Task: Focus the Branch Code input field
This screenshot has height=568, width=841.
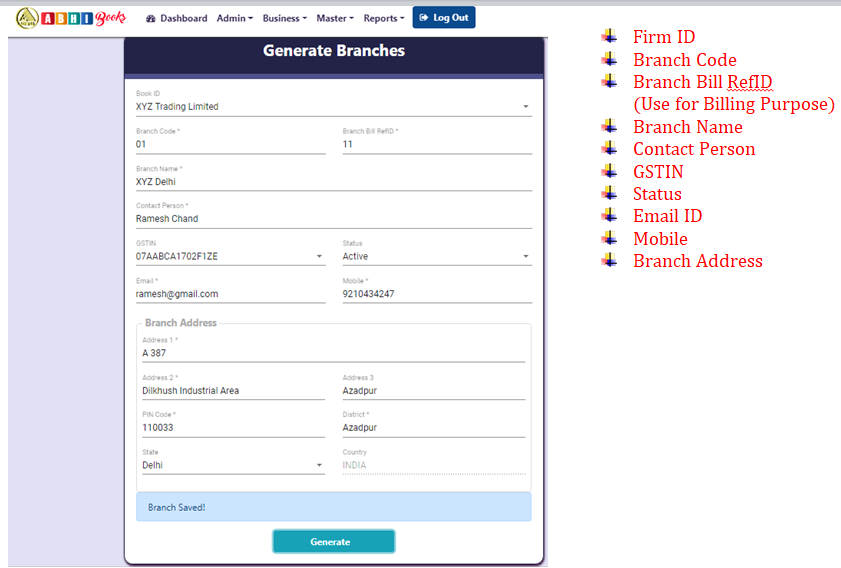Action: pos(230,144)
